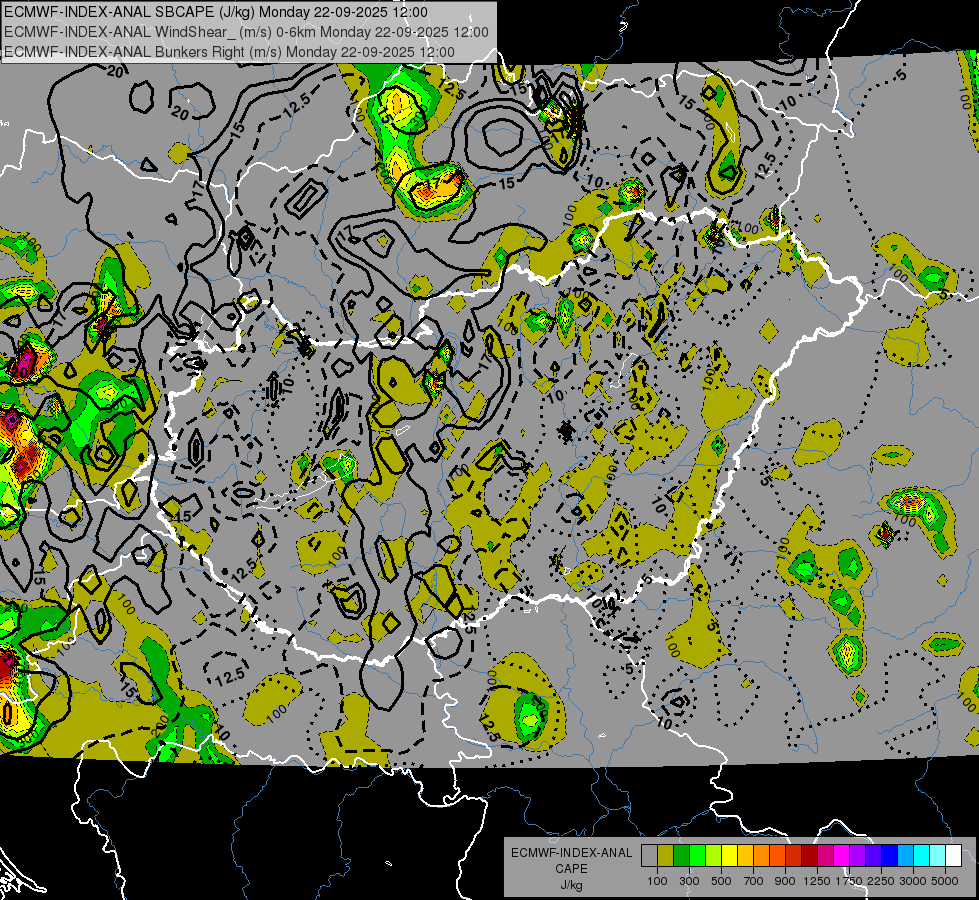Click the SBCAPE title line at top
The image size is (979, 900).
[x=216, y=12]
